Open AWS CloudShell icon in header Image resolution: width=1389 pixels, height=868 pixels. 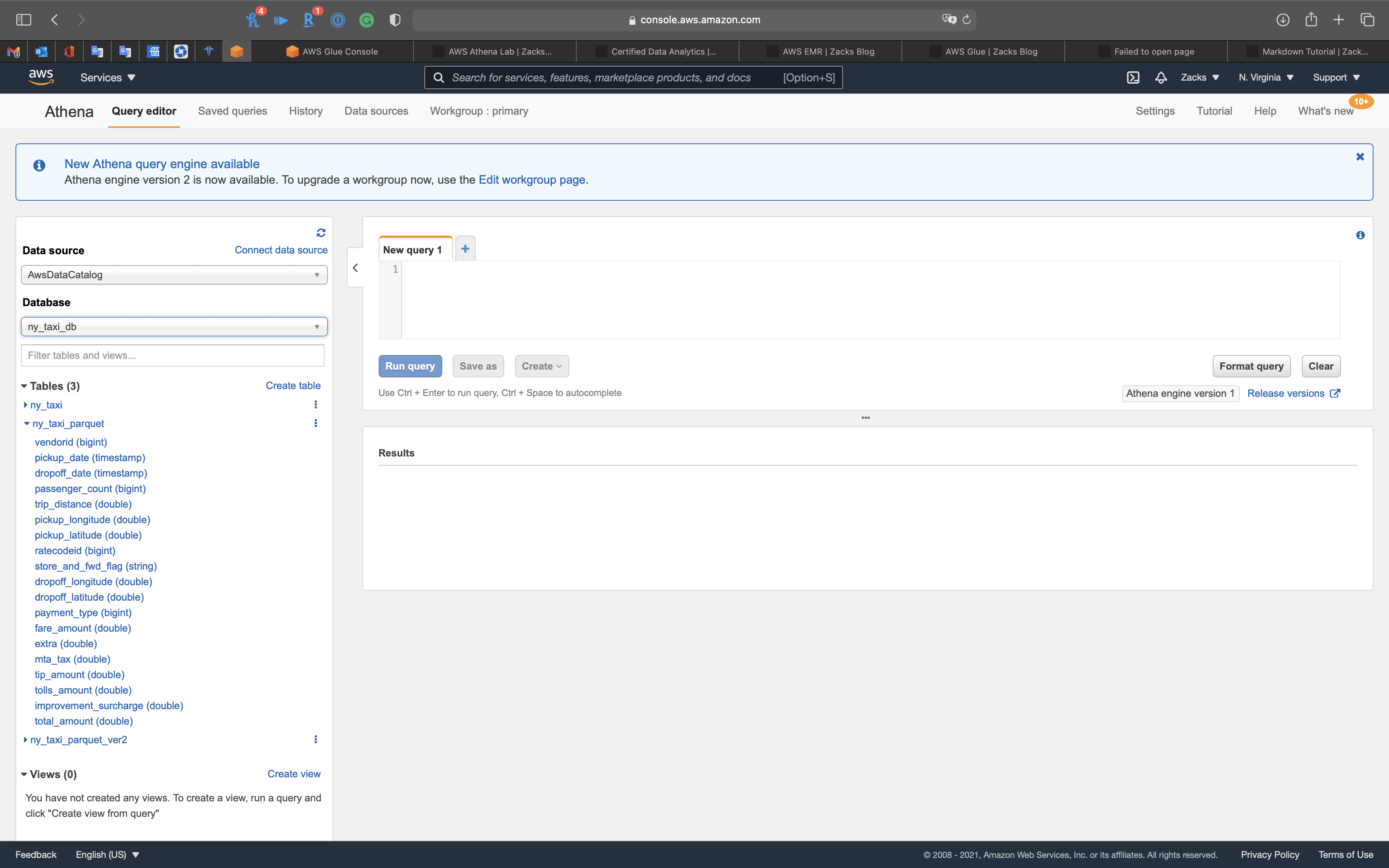[1132, 77]
